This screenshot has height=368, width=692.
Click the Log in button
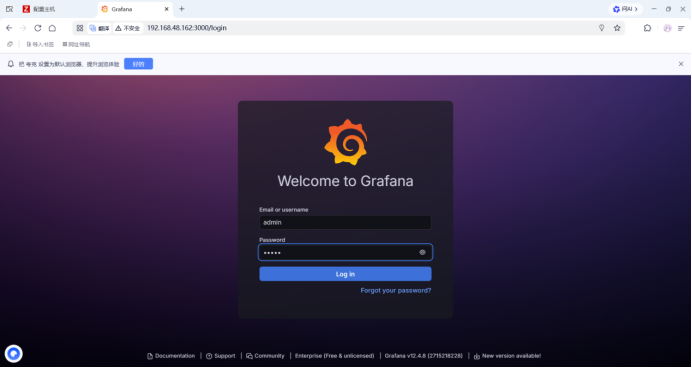pos(345,274)
